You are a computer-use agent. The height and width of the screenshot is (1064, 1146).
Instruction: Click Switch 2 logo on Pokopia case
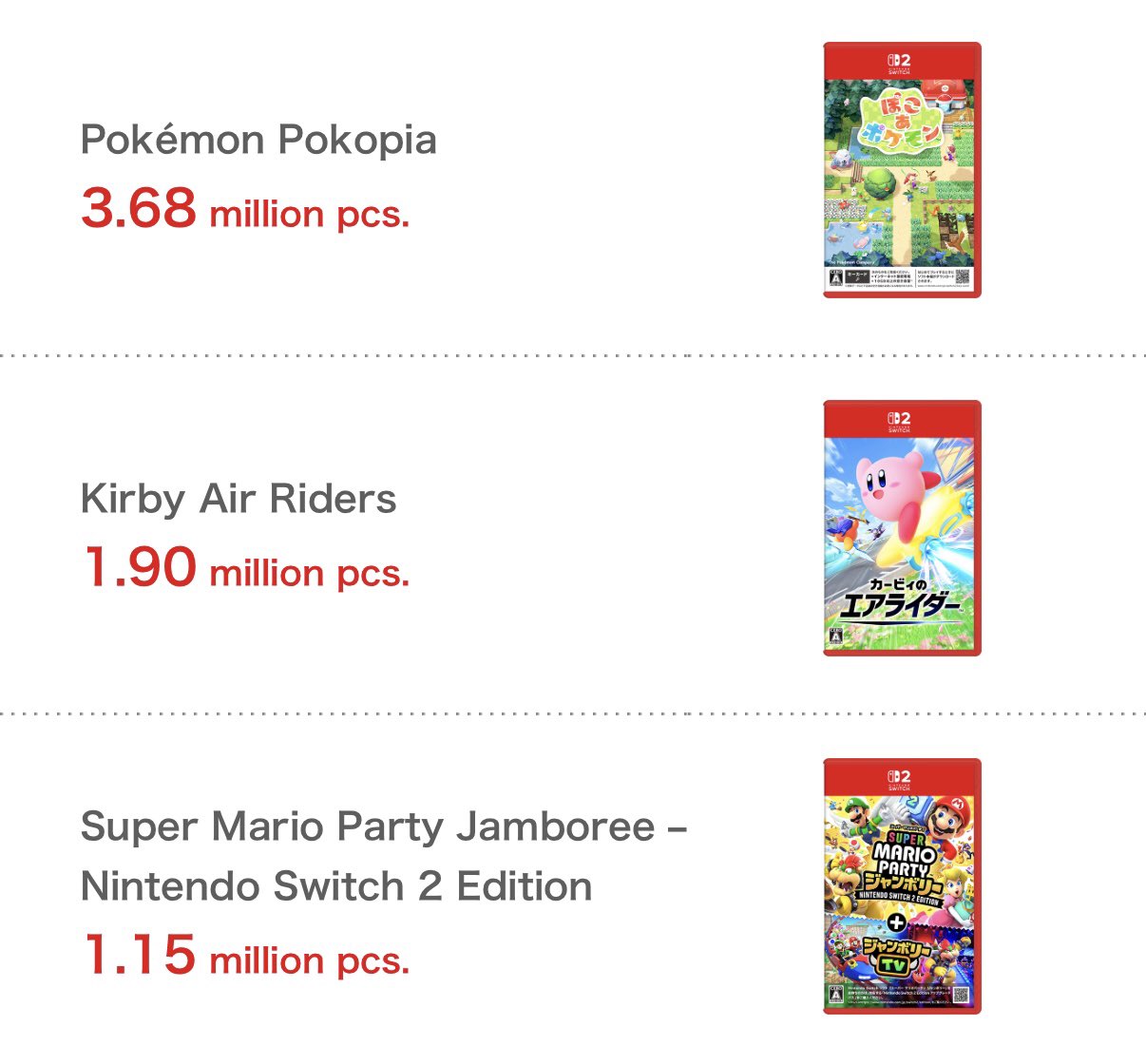(899, 63)
